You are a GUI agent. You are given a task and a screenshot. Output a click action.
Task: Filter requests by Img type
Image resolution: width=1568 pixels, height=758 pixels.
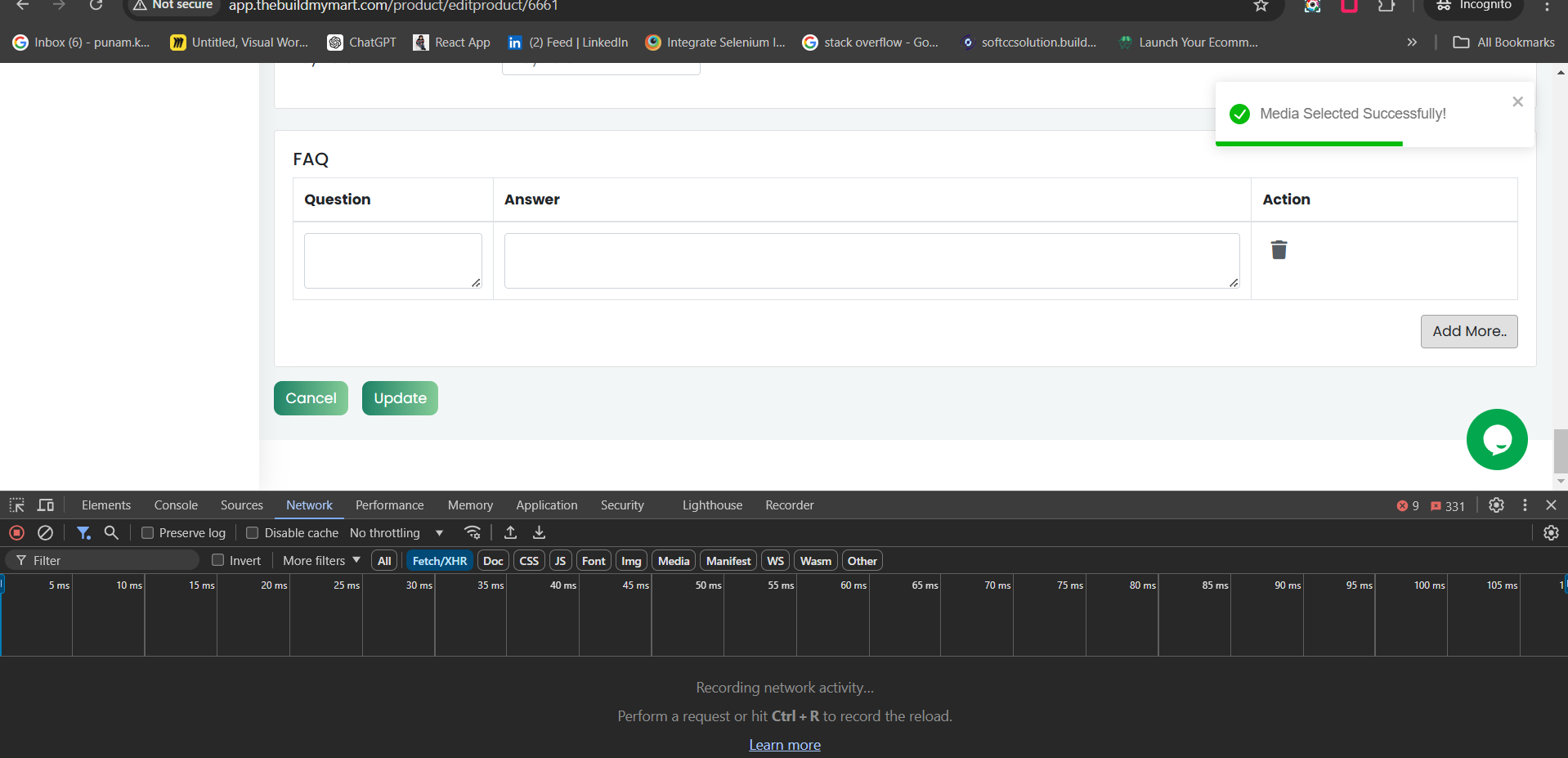tap(631, 560)
